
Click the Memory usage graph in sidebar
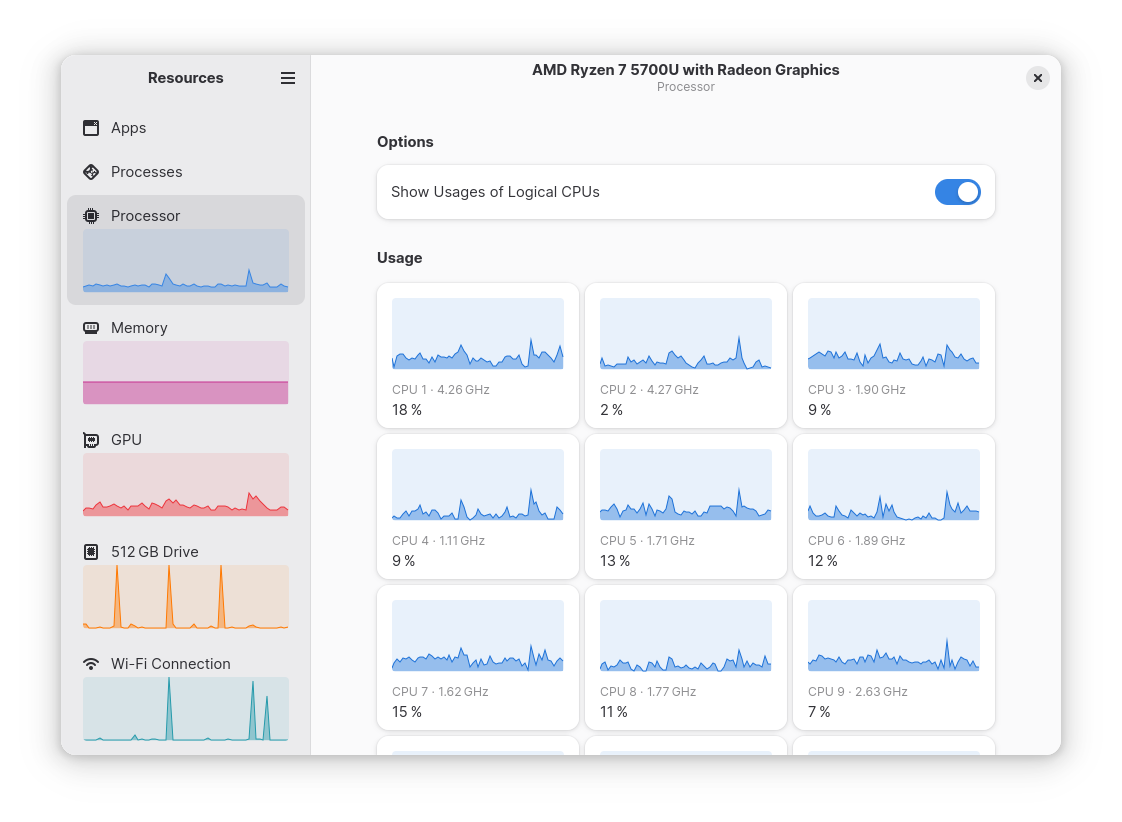click(186, 373)
